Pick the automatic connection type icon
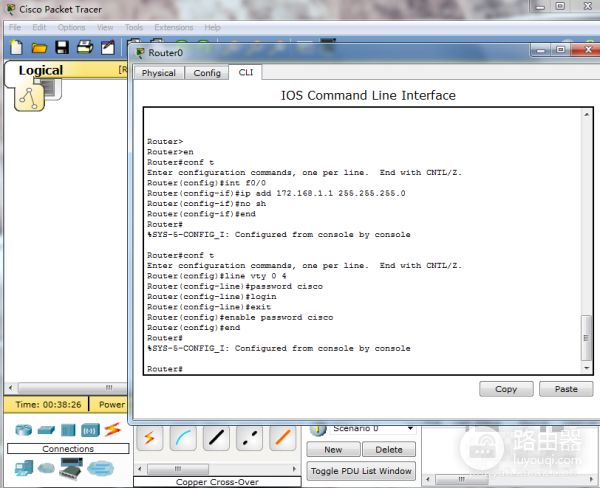Image resolution: width=600 pixels, height=488 pixels. coord(150,438)
